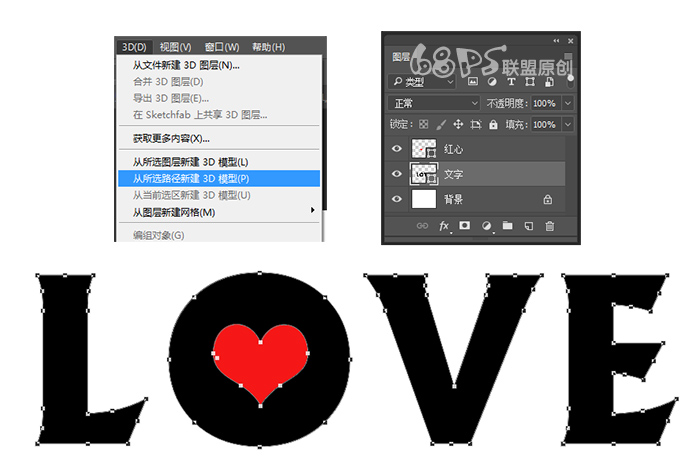
Task: Hide the 红心 layer with its eye icon
Action: [x=397, y=149]
